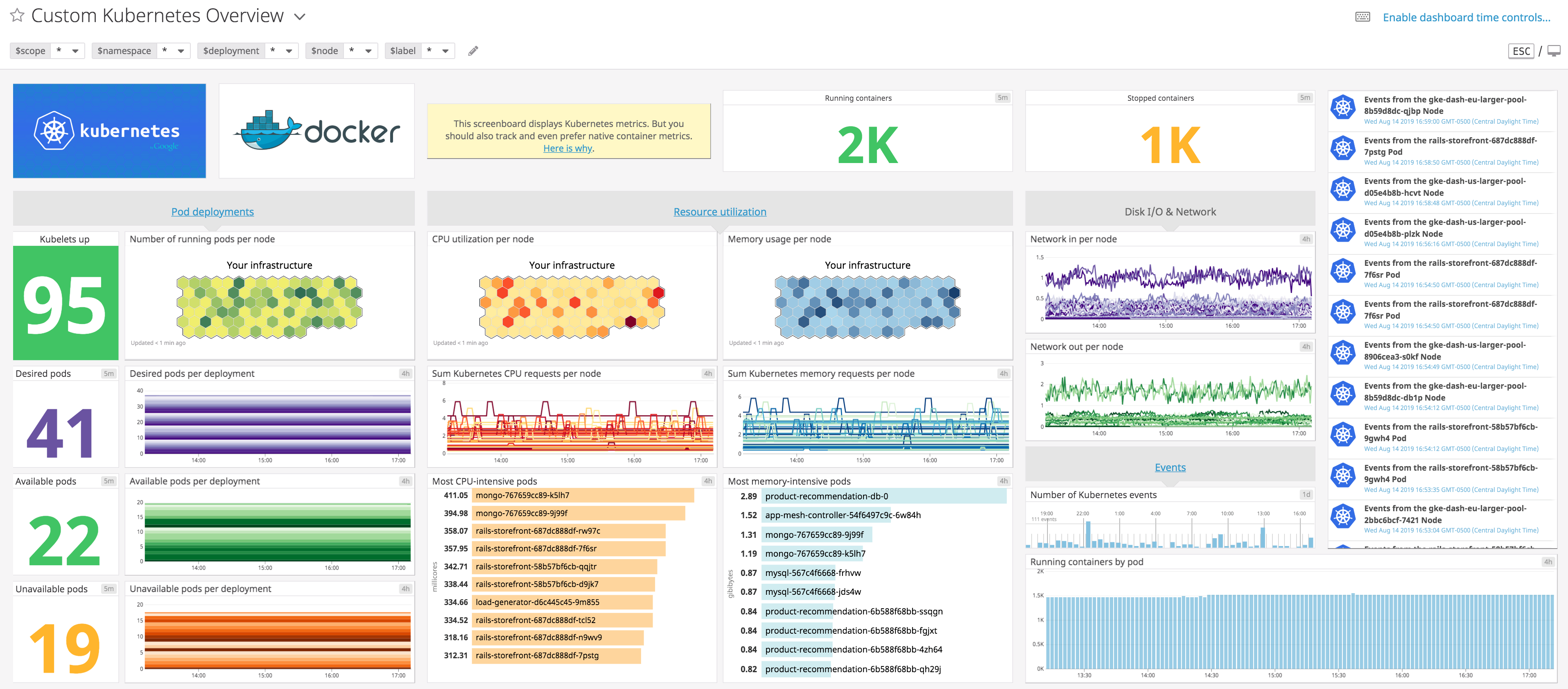Screen dimensions: 1568x689
Task: Expand the dashboard title chevron menu
Action: (x=299, y=17)
